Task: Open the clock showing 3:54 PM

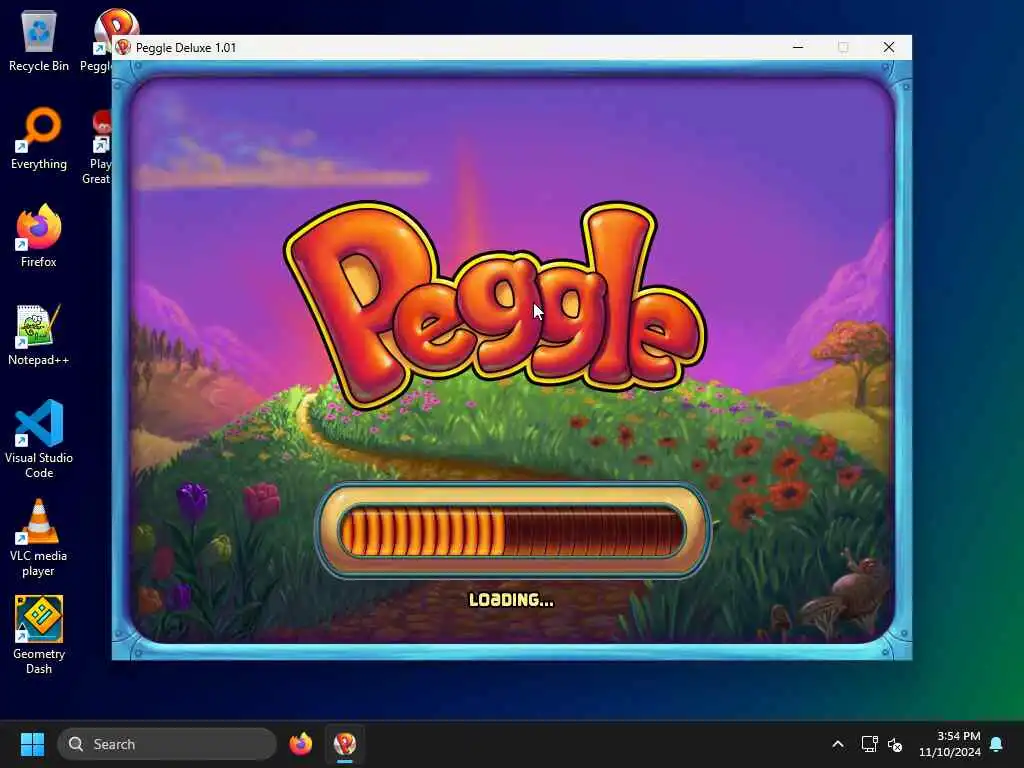Action: click(950, 744)
